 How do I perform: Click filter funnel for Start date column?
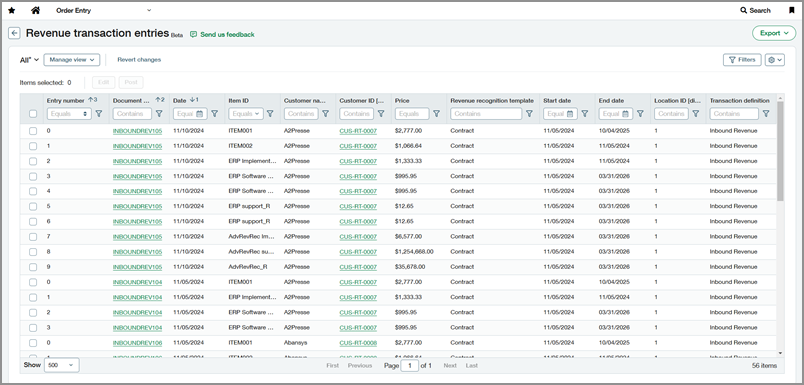point(585,114)
